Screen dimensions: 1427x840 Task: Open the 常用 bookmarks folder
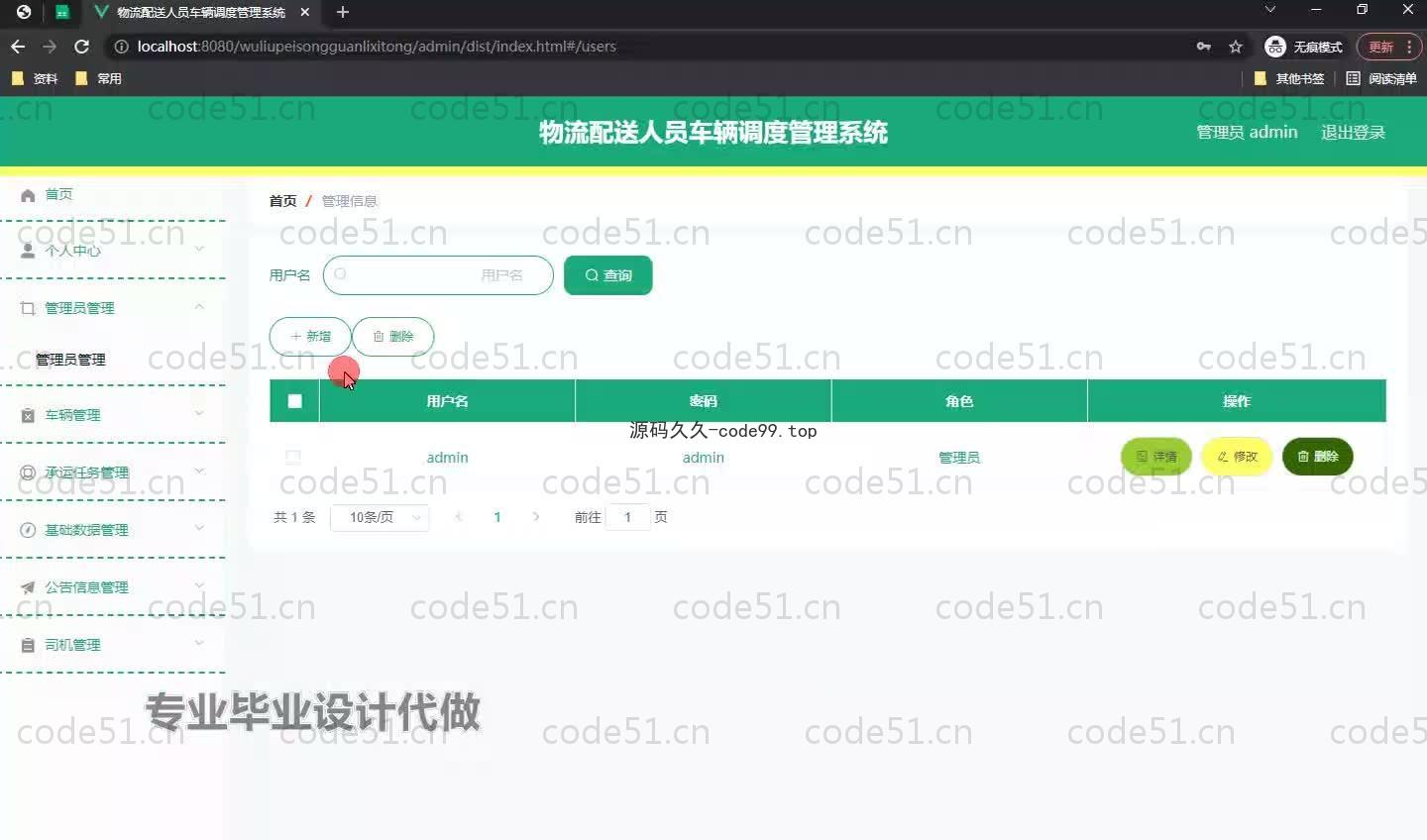(98, 78)
